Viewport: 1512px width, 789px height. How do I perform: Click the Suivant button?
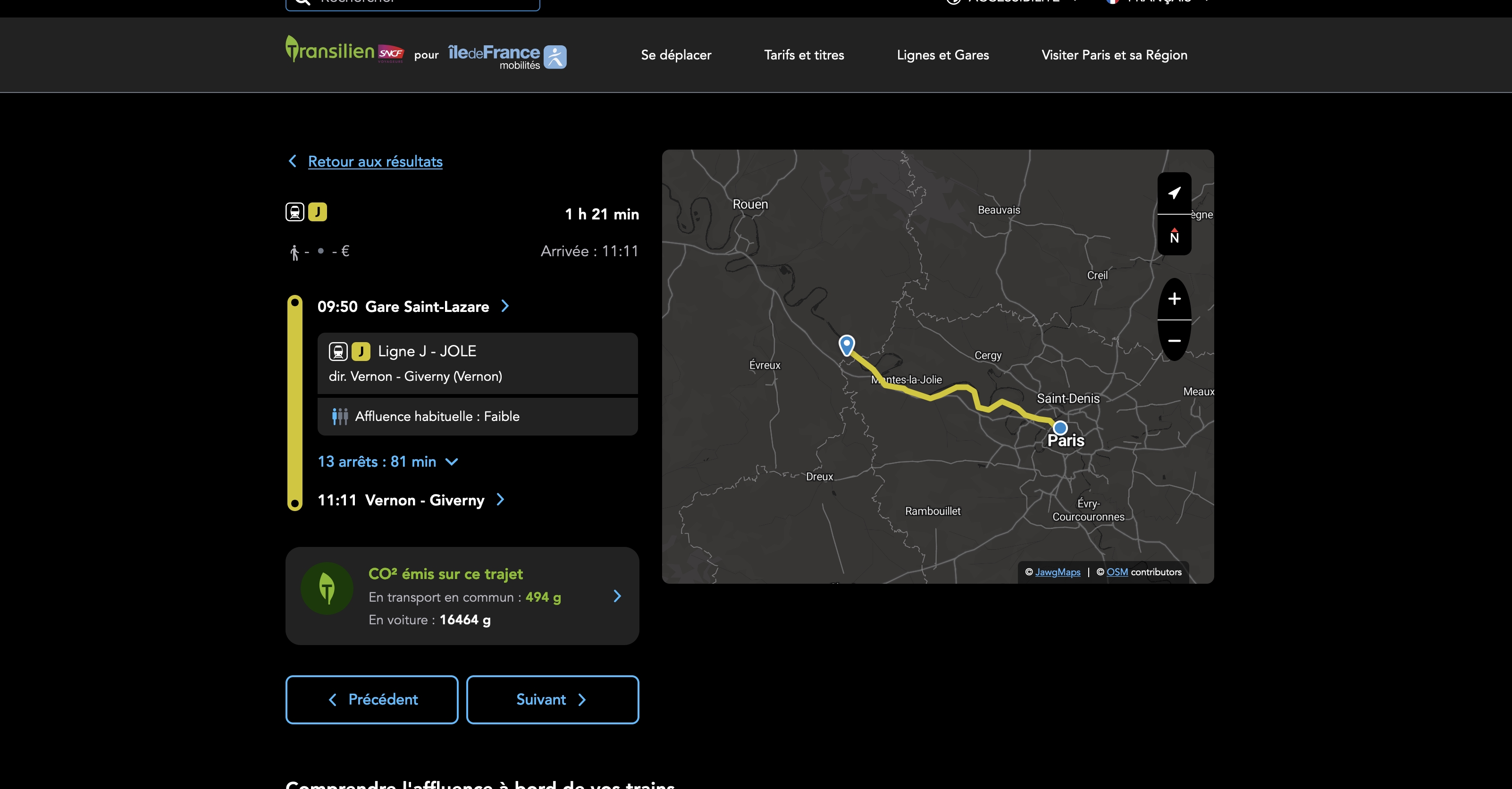(552, 699)
